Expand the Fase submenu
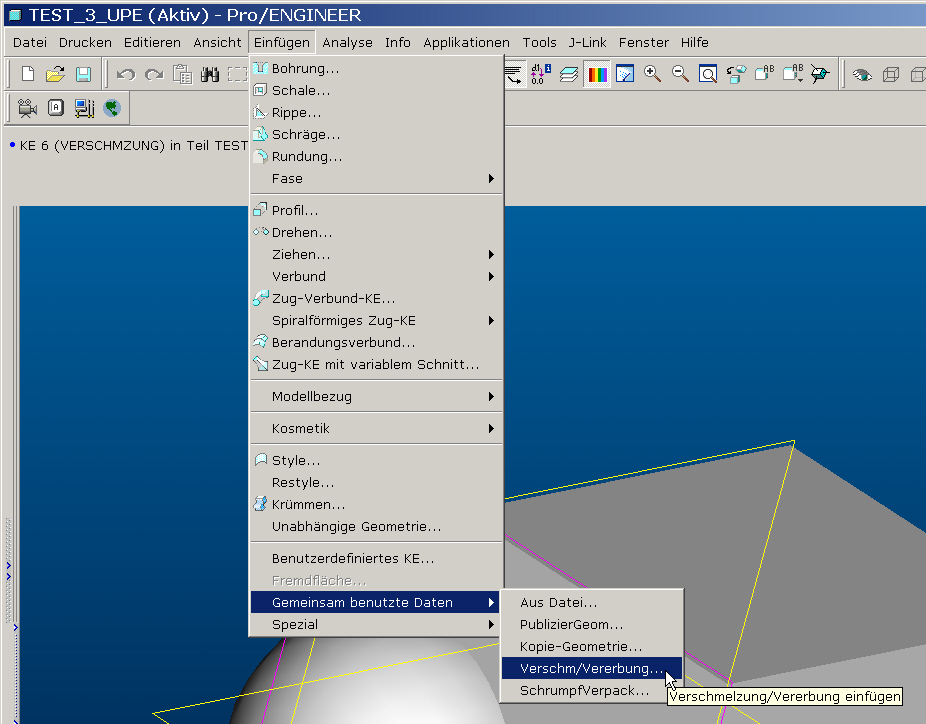Screen dimensions: 926x724 pos(376,178)
